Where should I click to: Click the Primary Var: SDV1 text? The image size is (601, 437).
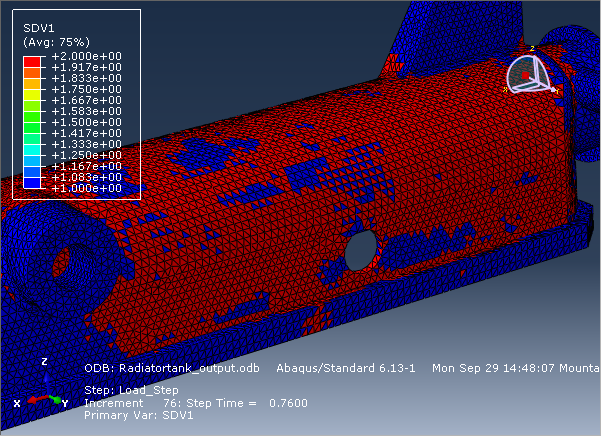(x=139, y=416)
